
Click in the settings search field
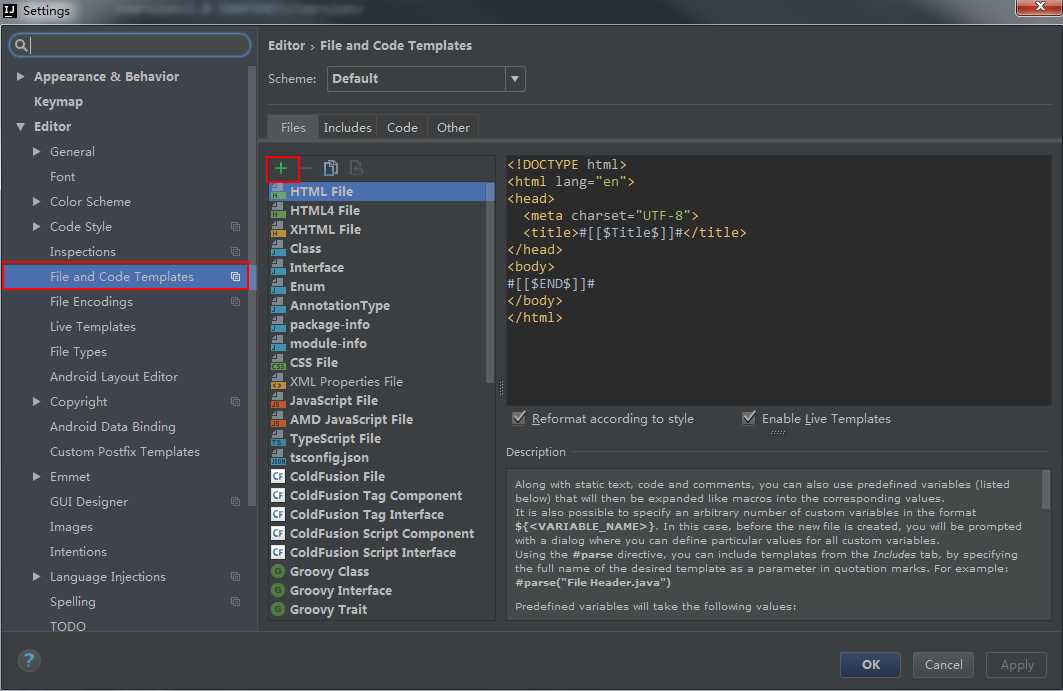(130, 45)
